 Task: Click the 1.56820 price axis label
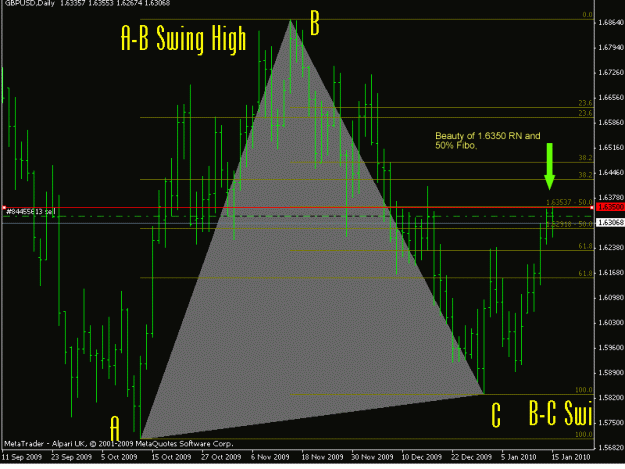click(x=611, y=447)
